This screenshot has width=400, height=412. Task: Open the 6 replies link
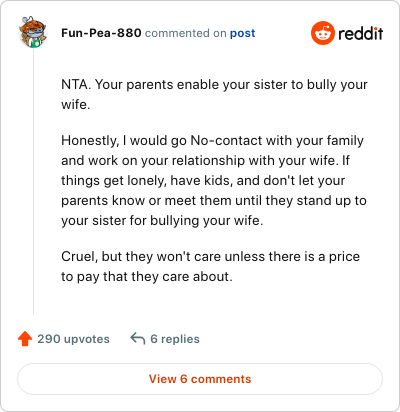(175, 339)
